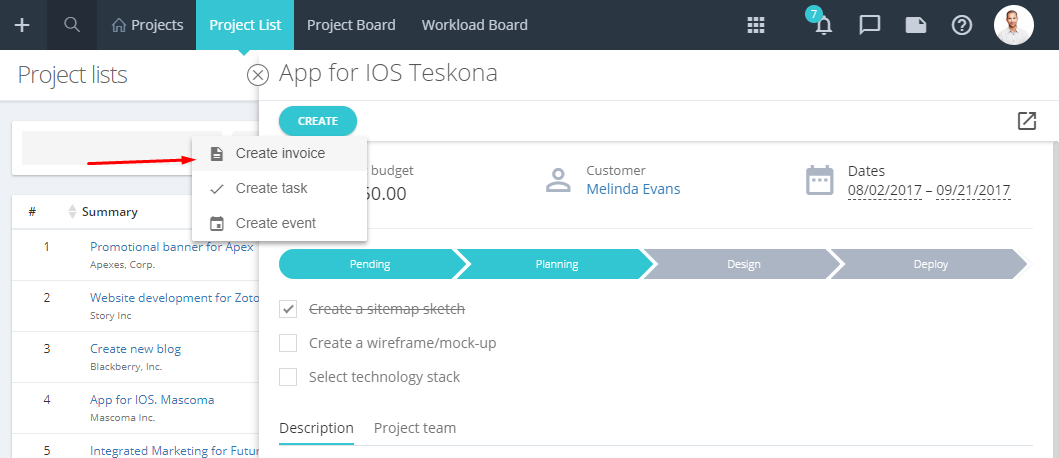Click Blackberry, Inc. company text
The image size is (1059, 458).
tap(126, 367)
